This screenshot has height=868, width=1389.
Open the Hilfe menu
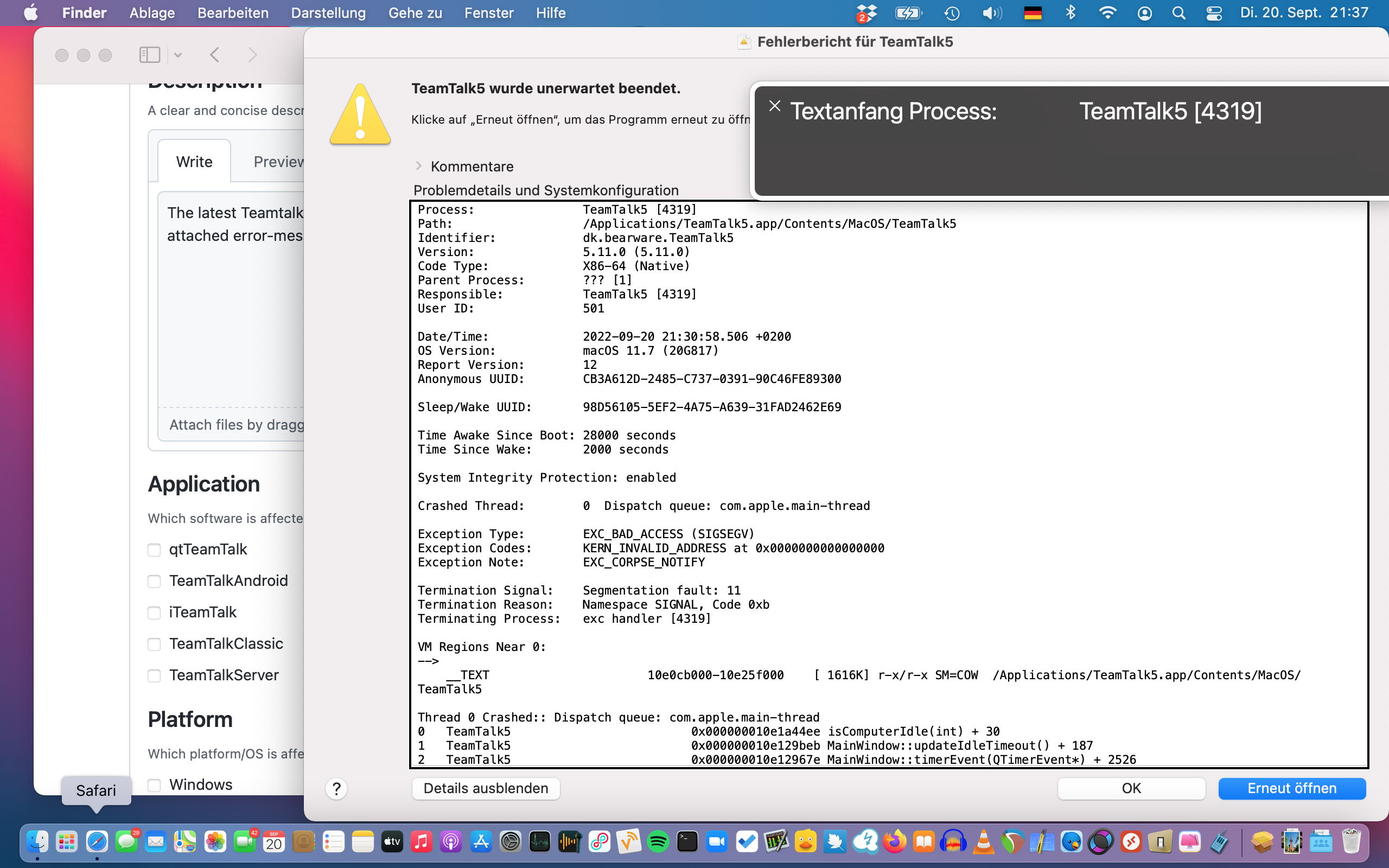point(550,12)
